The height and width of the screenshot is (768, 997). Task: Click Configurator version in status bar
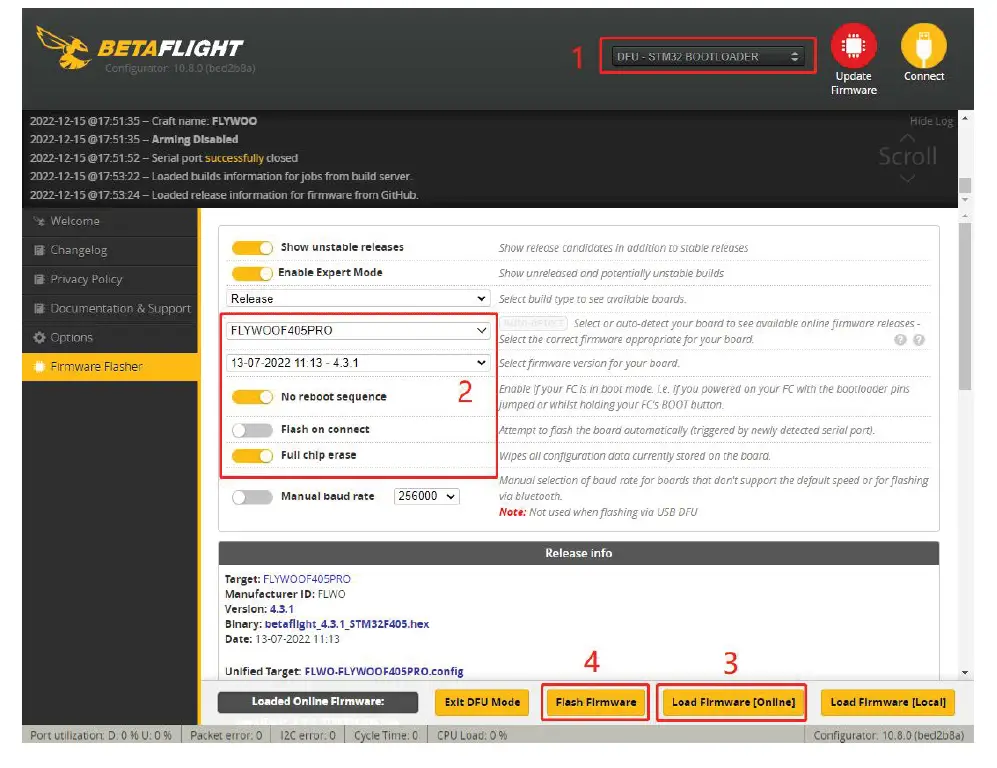coord(888,736)
